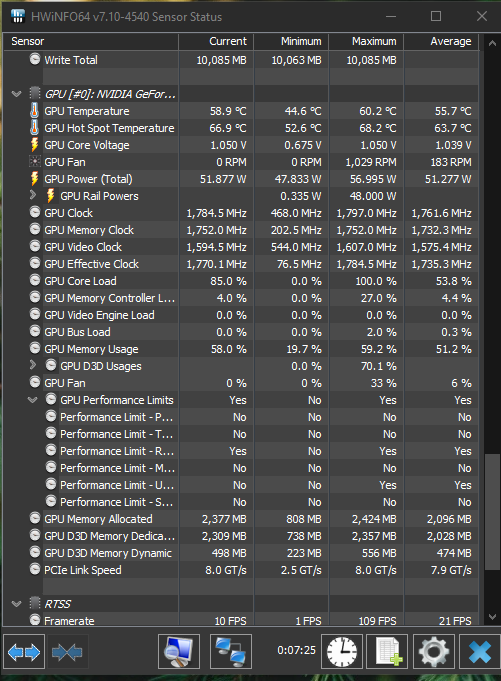Viewport: 501px width, 681px height.
Task: Click the 85.0 % current core load value
Action: tap(228, 281)
